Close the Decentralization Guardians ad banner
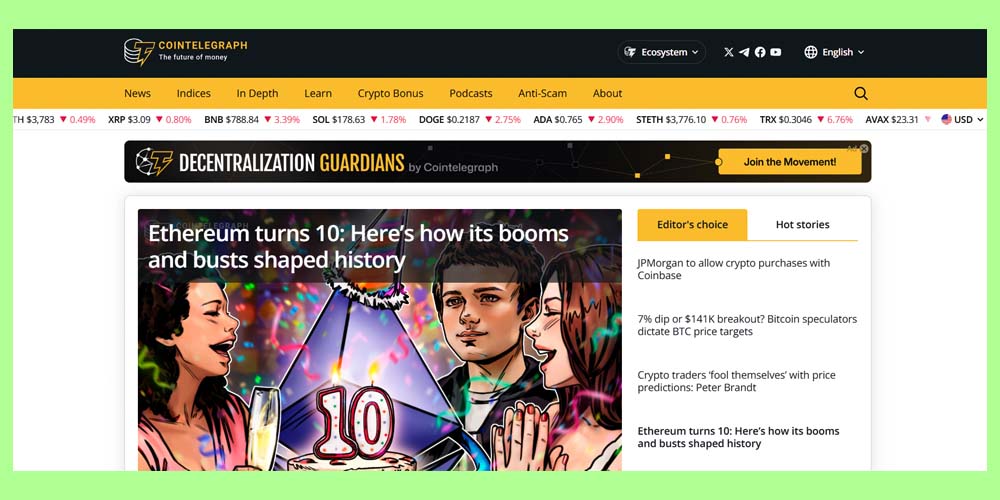1000x500 pixels. click(x=864, y=149)
